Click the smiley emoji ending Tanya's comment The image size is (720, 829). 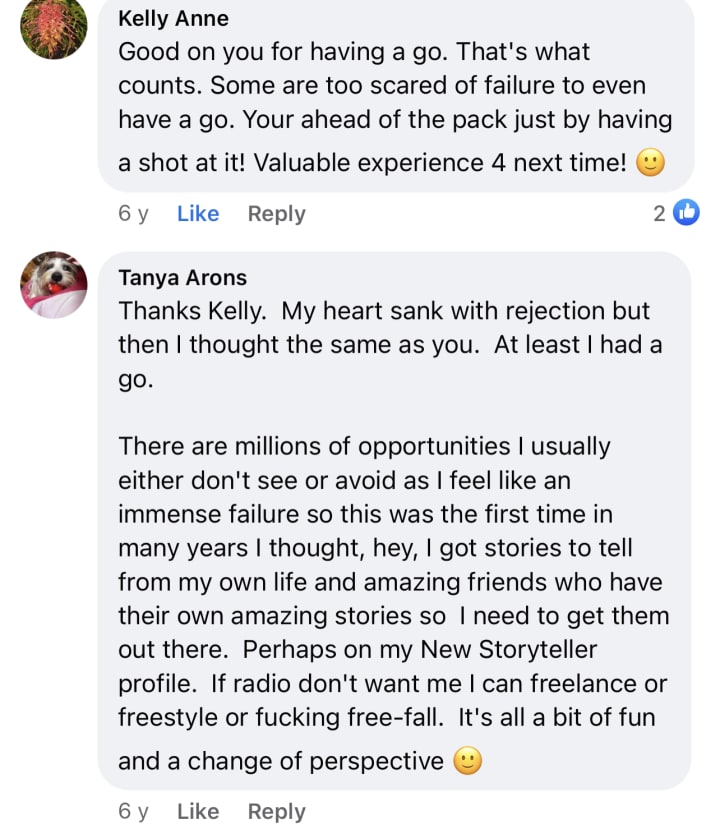pos(468,761)
